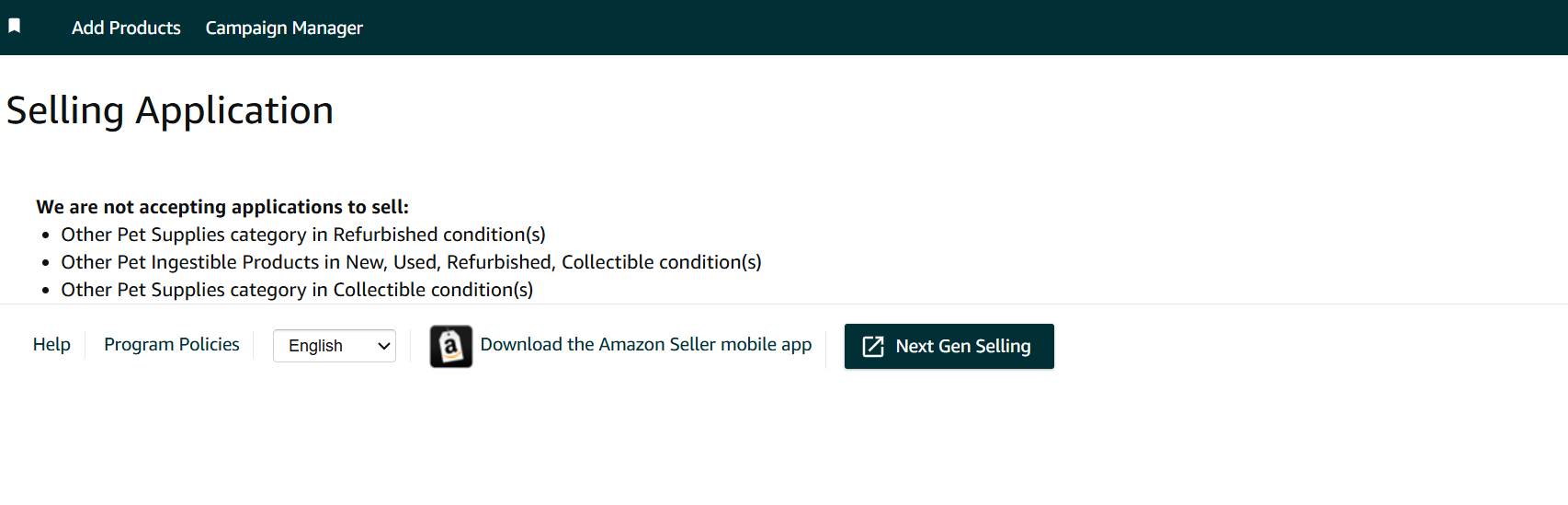This screenshot has height=505, width=1568.
Task: Follow Download the Amazon Seller mobile app link
Action: (x=646, y=344)
